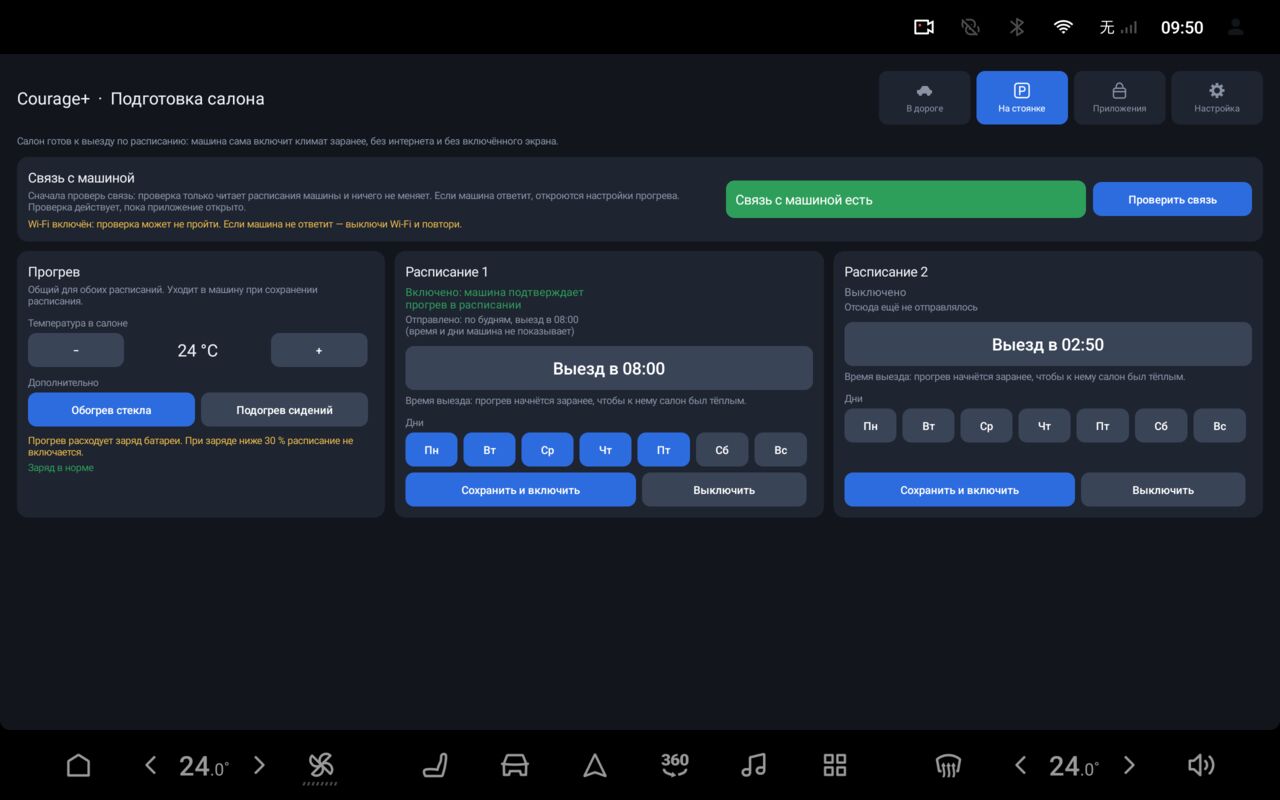Increase left zone temperature with right chevron

tap(259, 766)
